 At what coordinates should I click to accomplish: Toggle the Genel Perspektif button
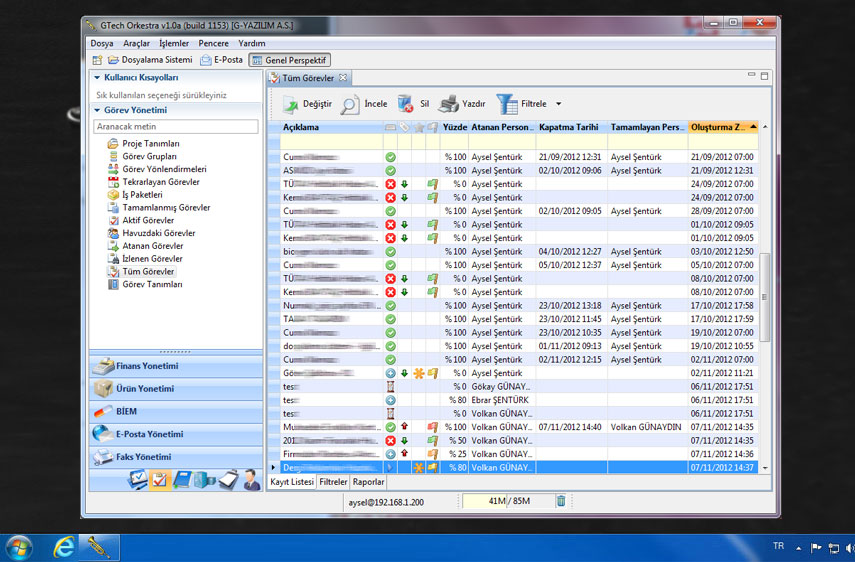(289, 60)
